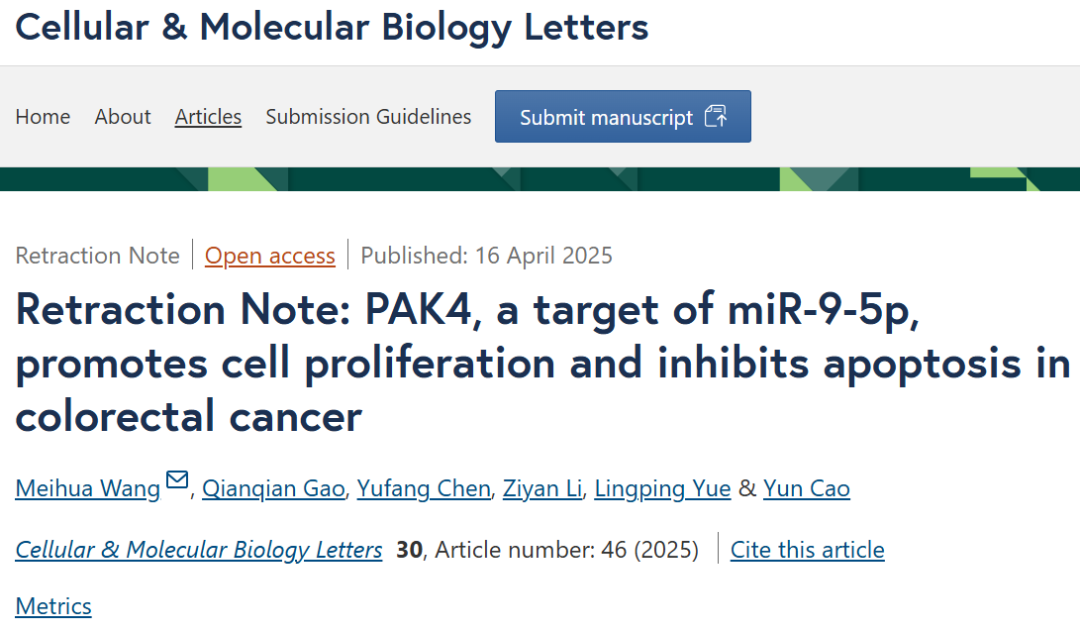The image size is (1080, 633).
Task: Click the email envelope icon beside Meihua Wang
Action: (x=177, y=479)
